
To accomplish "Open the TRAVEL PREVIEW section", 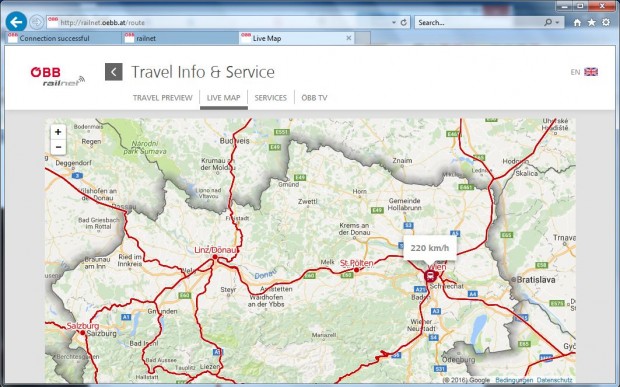I will (x=163, y=98).
